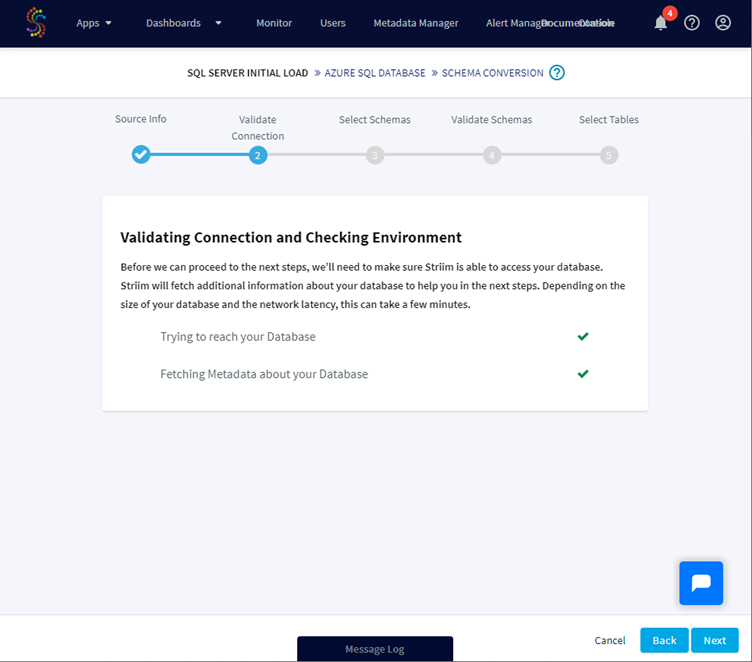Image resolution: width=752 pixels, height=662 pixels.
Task: Click the Validate Connection step label
Action: coord(258,128)
